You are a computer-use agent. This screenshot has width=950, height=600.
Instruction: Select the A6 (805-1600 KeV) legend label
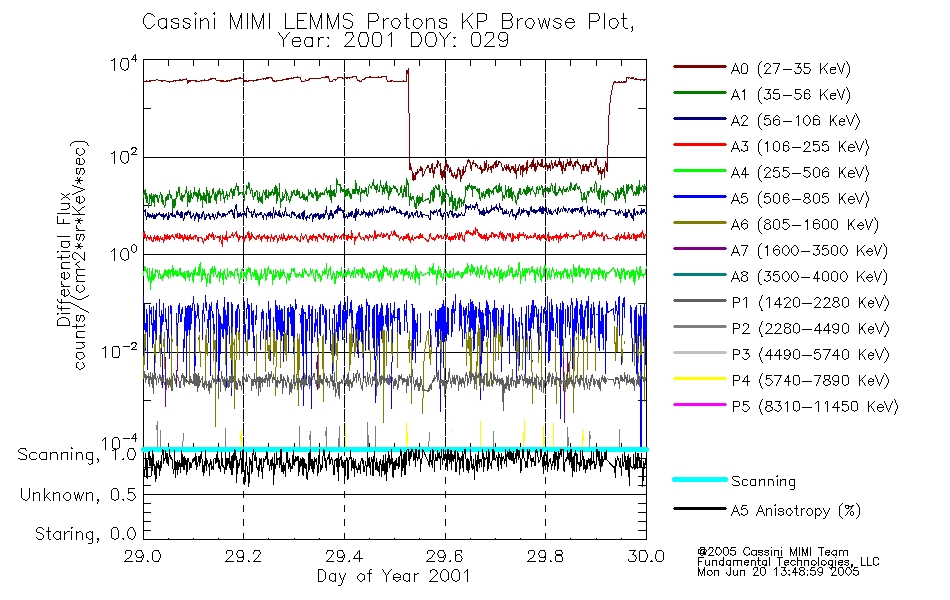pos(805,225)
